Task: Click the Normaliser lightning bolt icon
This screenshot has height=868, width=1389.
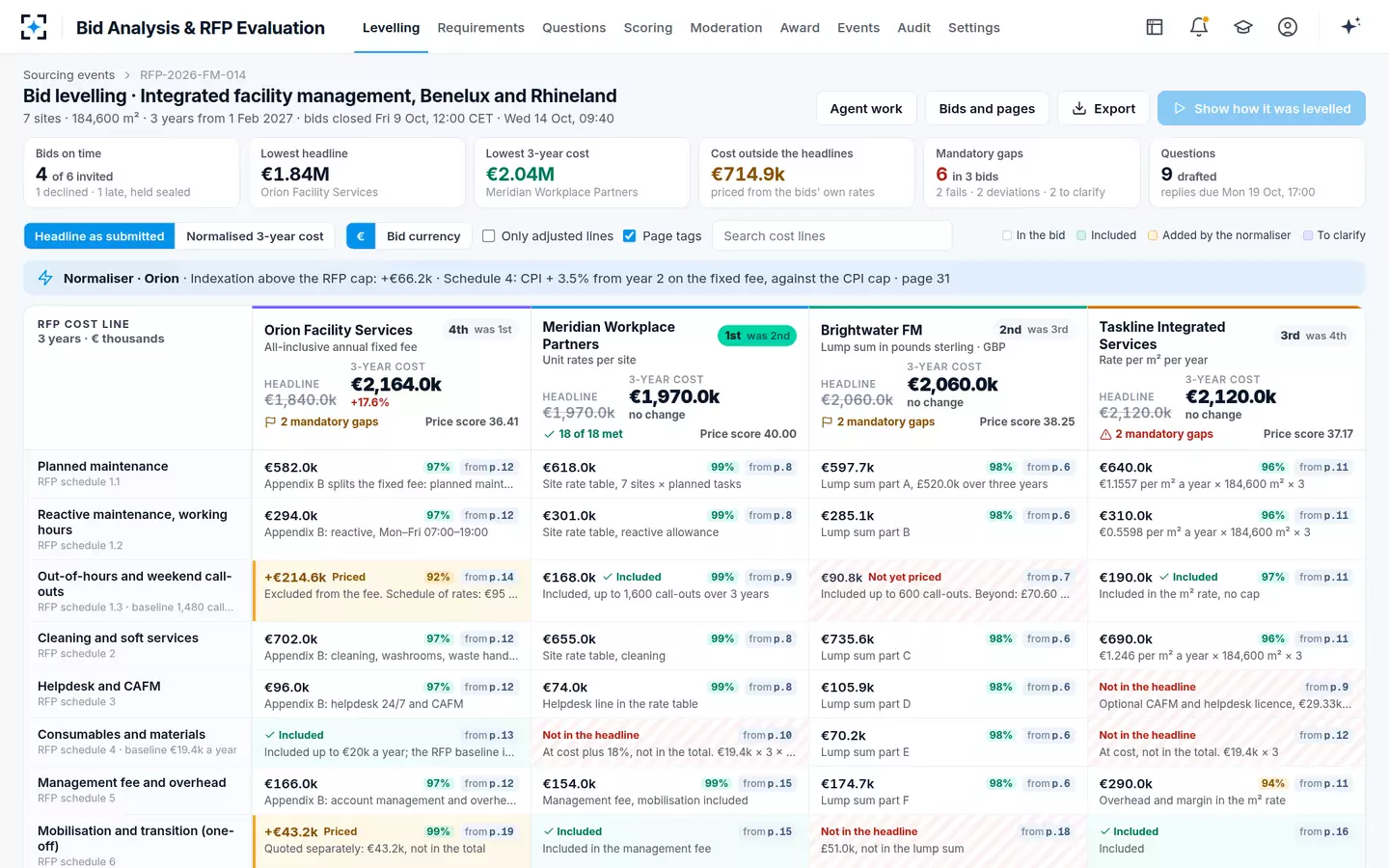Action: pos(45,278)
